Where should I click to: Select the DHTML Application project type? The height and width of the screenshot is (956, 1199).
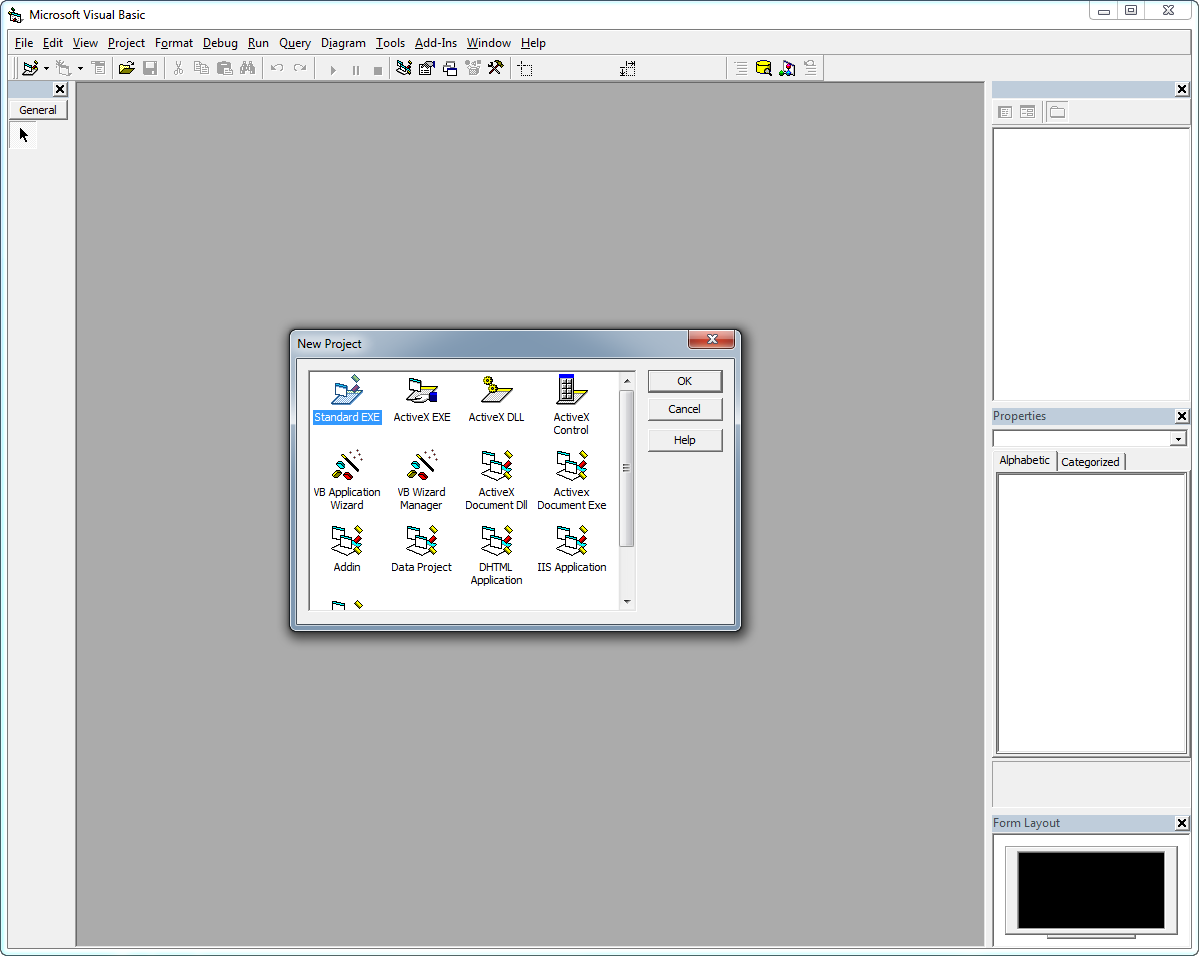(x=496, y=555)
